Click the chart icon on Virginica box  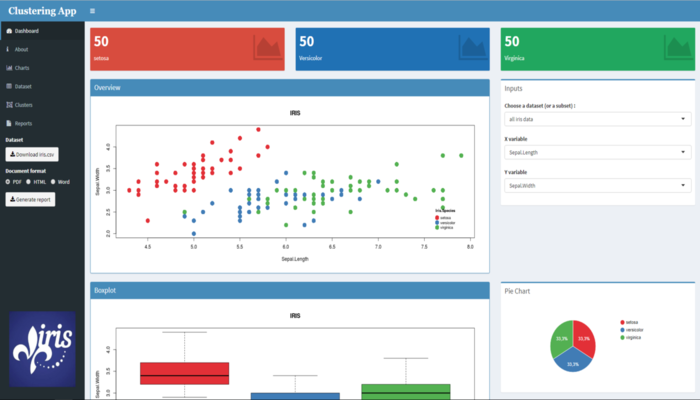(x=679, y=46)
